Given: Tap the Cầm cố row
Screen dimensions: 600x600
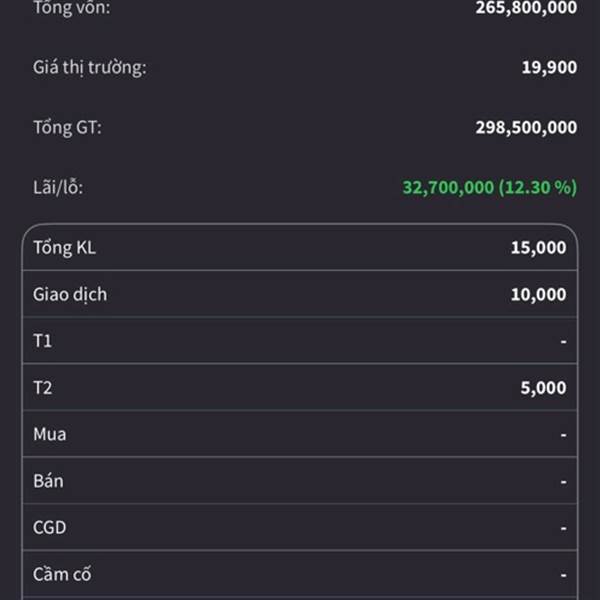Looking at the screenshot, I should pyautogui.click(x=300, y=574).
